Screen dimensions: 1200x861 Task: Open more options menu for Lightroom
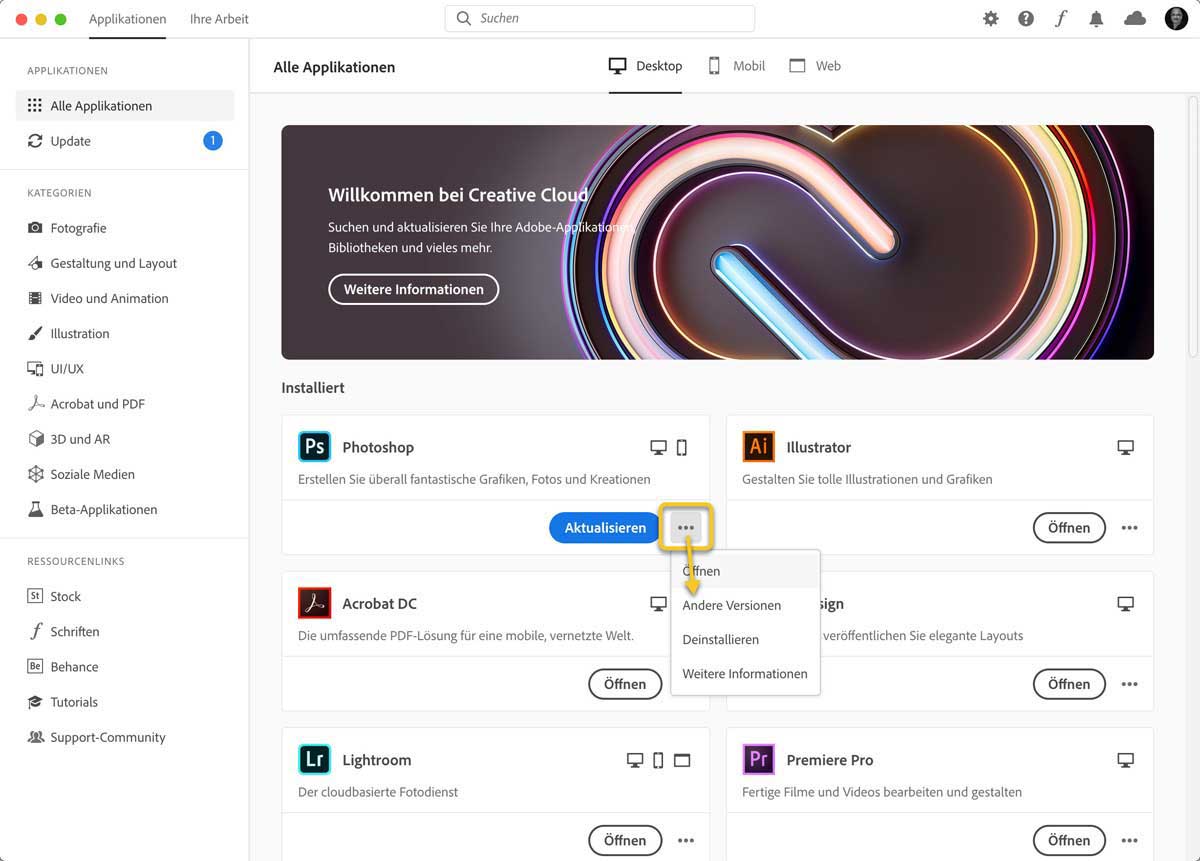coord(686,841)
